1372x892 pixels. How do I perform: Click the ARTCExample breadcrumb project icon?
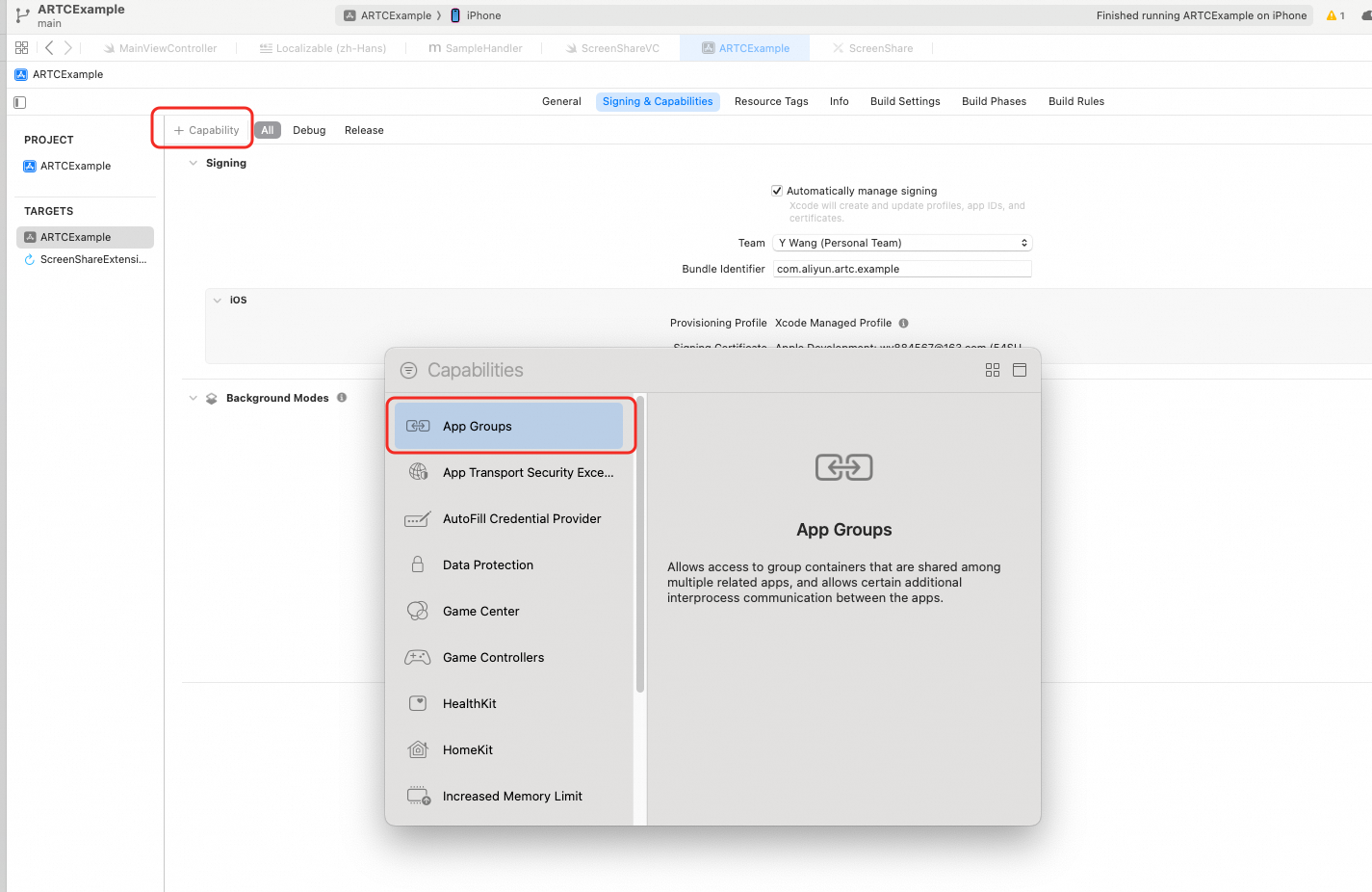(21, 74)
